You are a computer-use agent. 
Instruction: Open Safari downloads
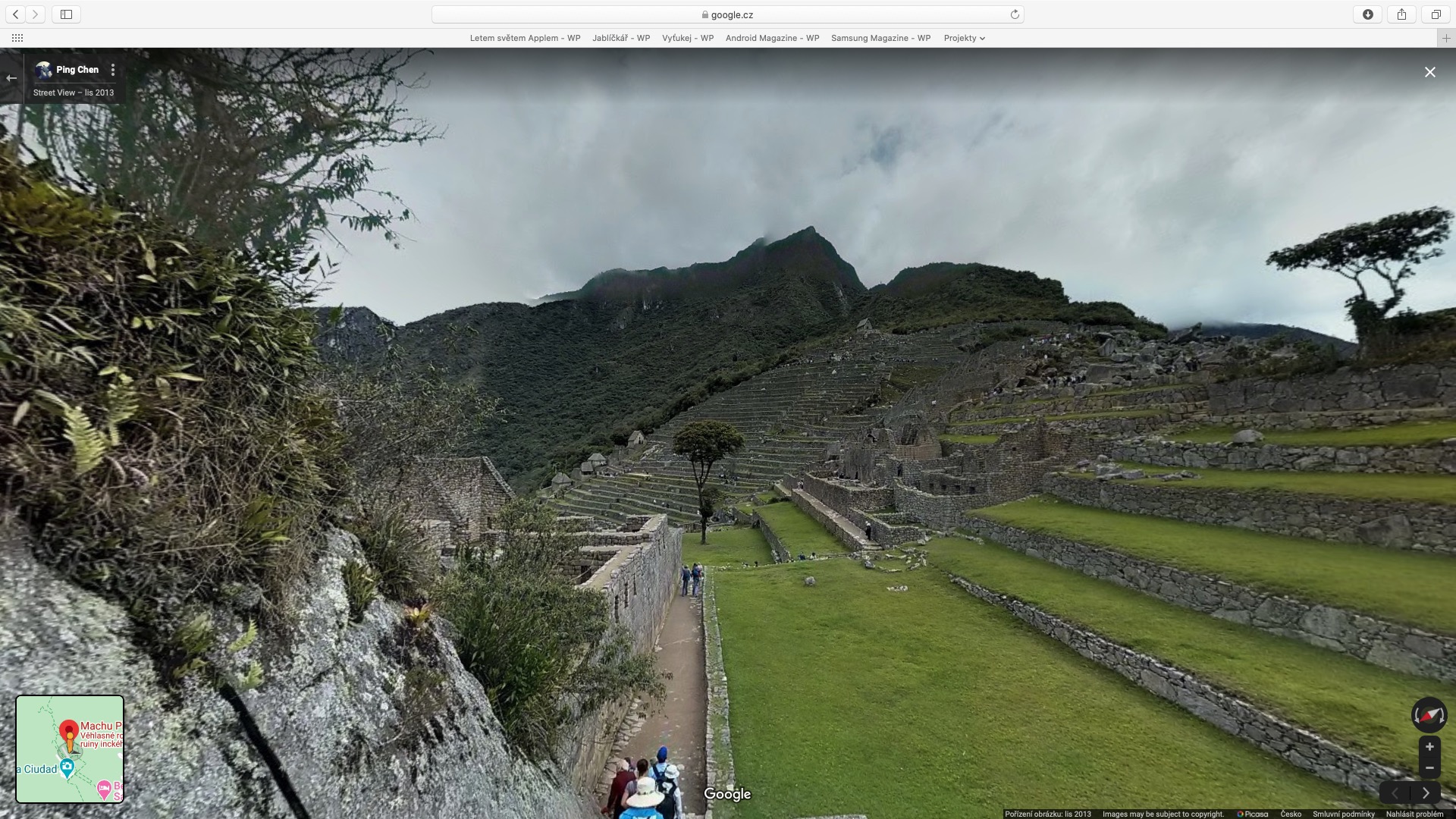coord(1368,14)
